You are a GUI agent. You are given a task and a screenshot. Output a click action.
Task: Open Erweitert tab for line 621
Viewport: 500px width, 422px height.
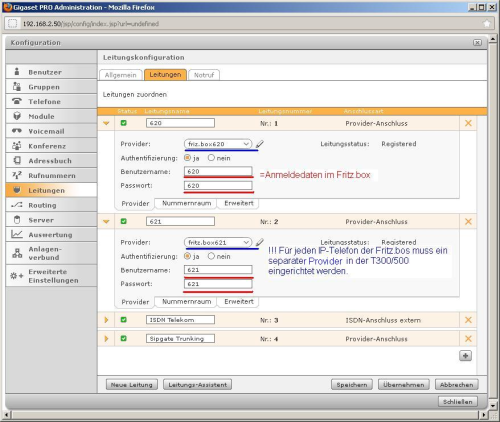tap(238, 302)
